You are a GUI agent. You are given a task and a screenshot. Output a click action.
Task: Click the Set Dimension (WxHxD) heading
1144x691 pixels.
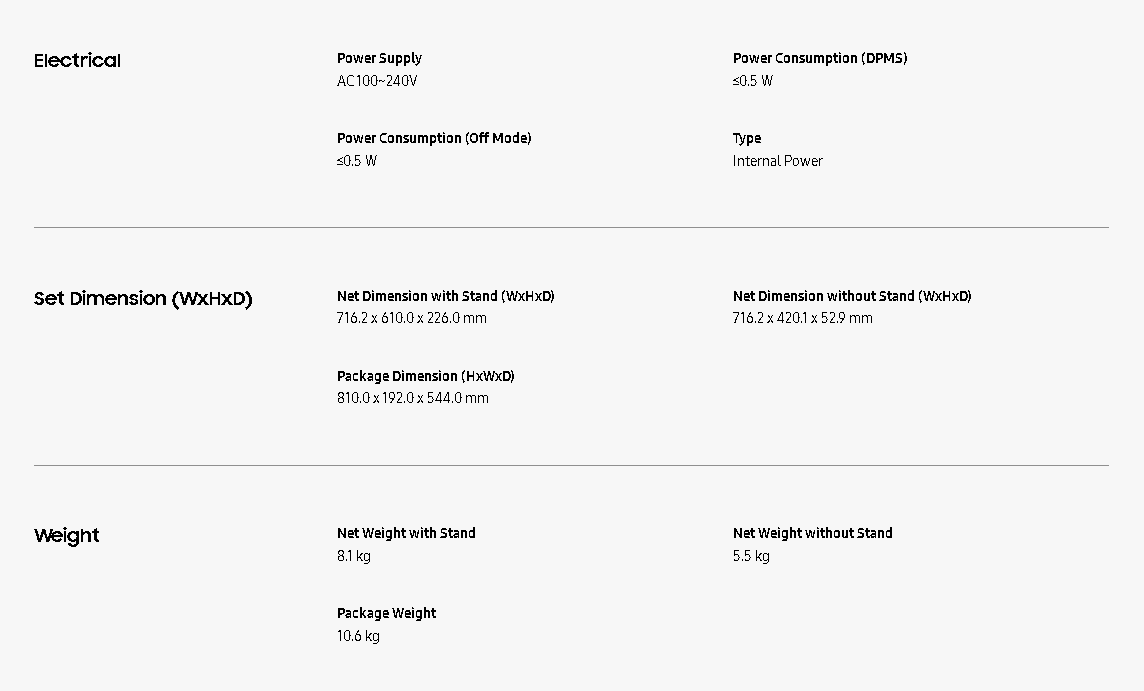pyautogui.click(x=143, y=299)
